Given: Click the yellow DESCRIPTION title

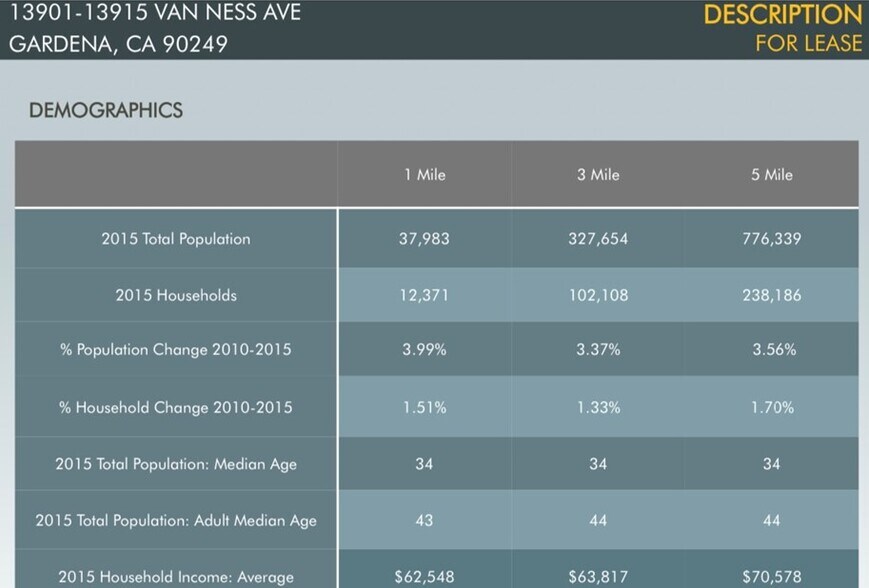Looking at the screenshot, I should click(782, 15).
